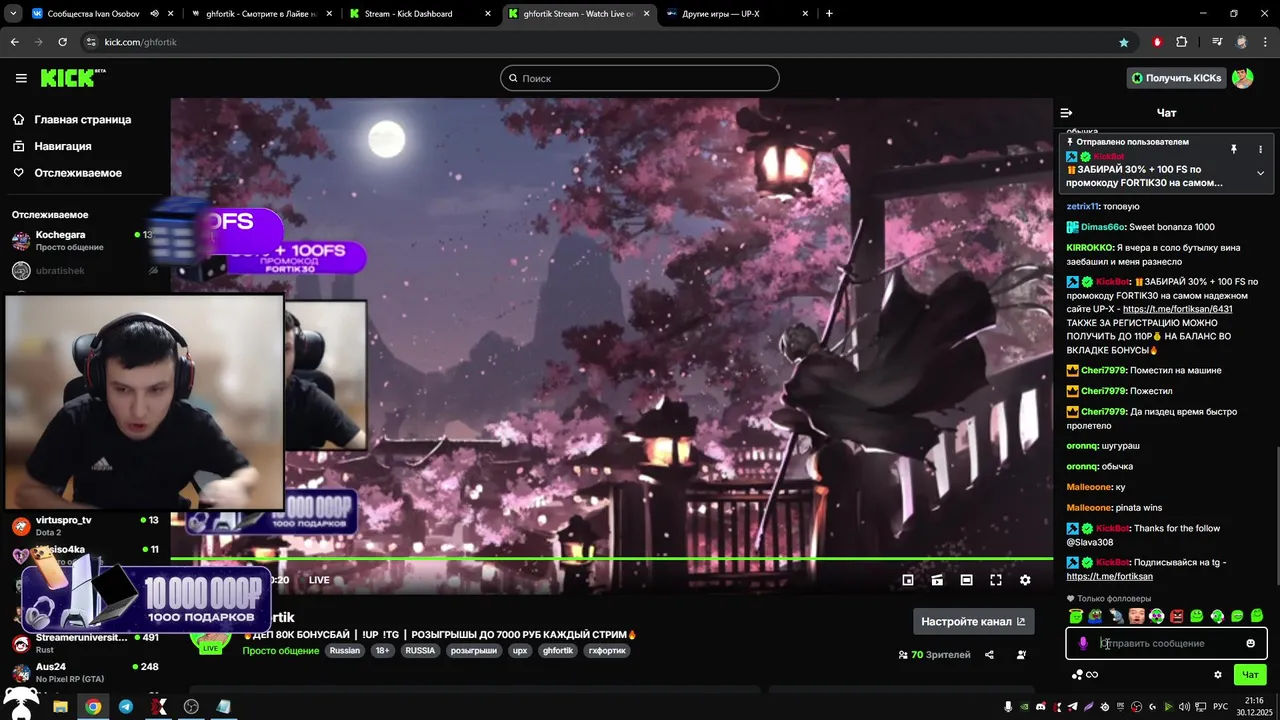The height and width of the screenshot is (720, 1280).
Task: Unpin the pinned KickBot message
Action: point(1234,149)
